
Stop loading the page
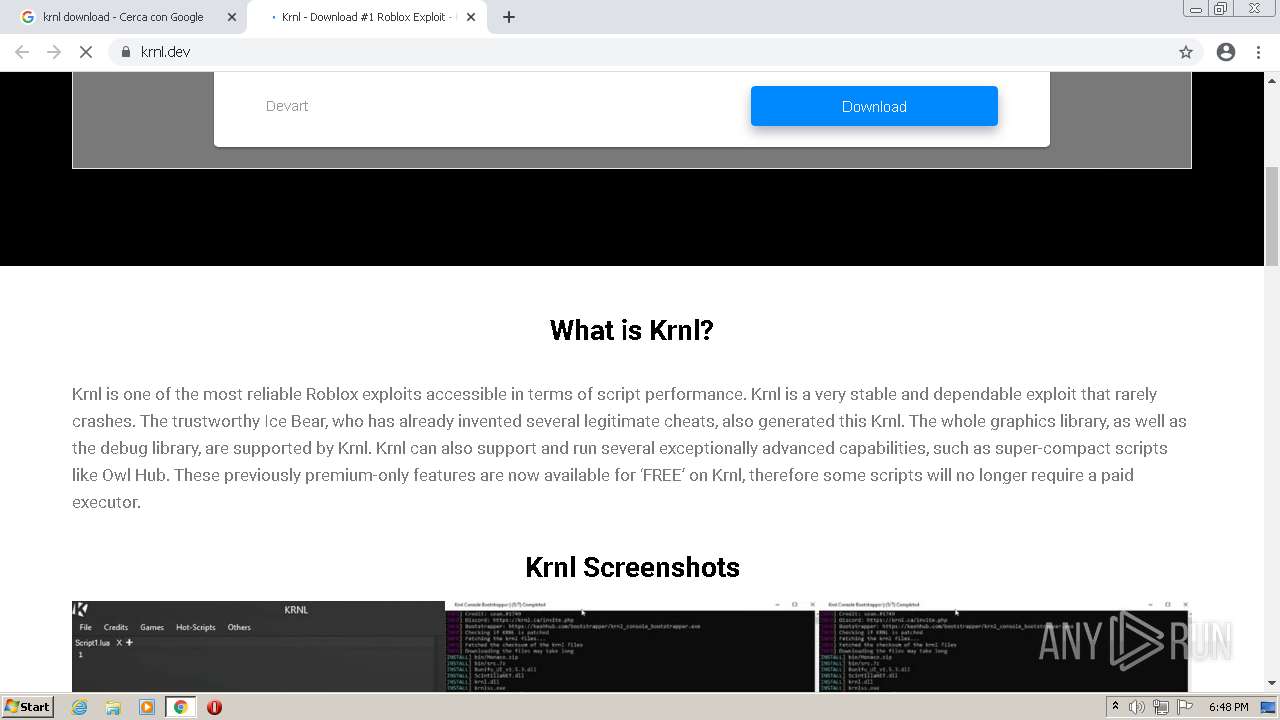[x=86, y=52]
